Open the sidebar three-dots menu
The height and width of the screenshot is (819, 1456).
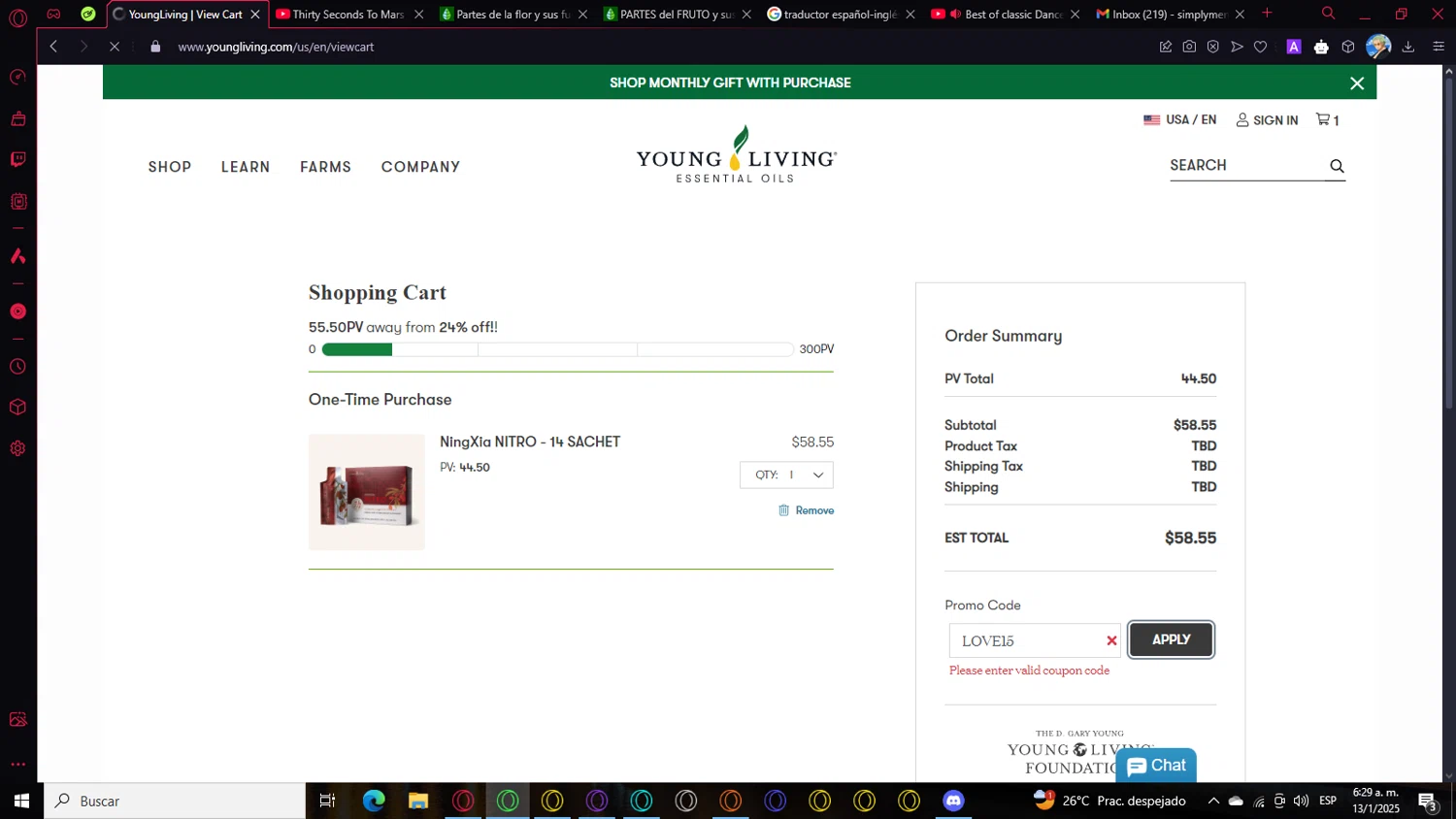(x=17, y=765)
